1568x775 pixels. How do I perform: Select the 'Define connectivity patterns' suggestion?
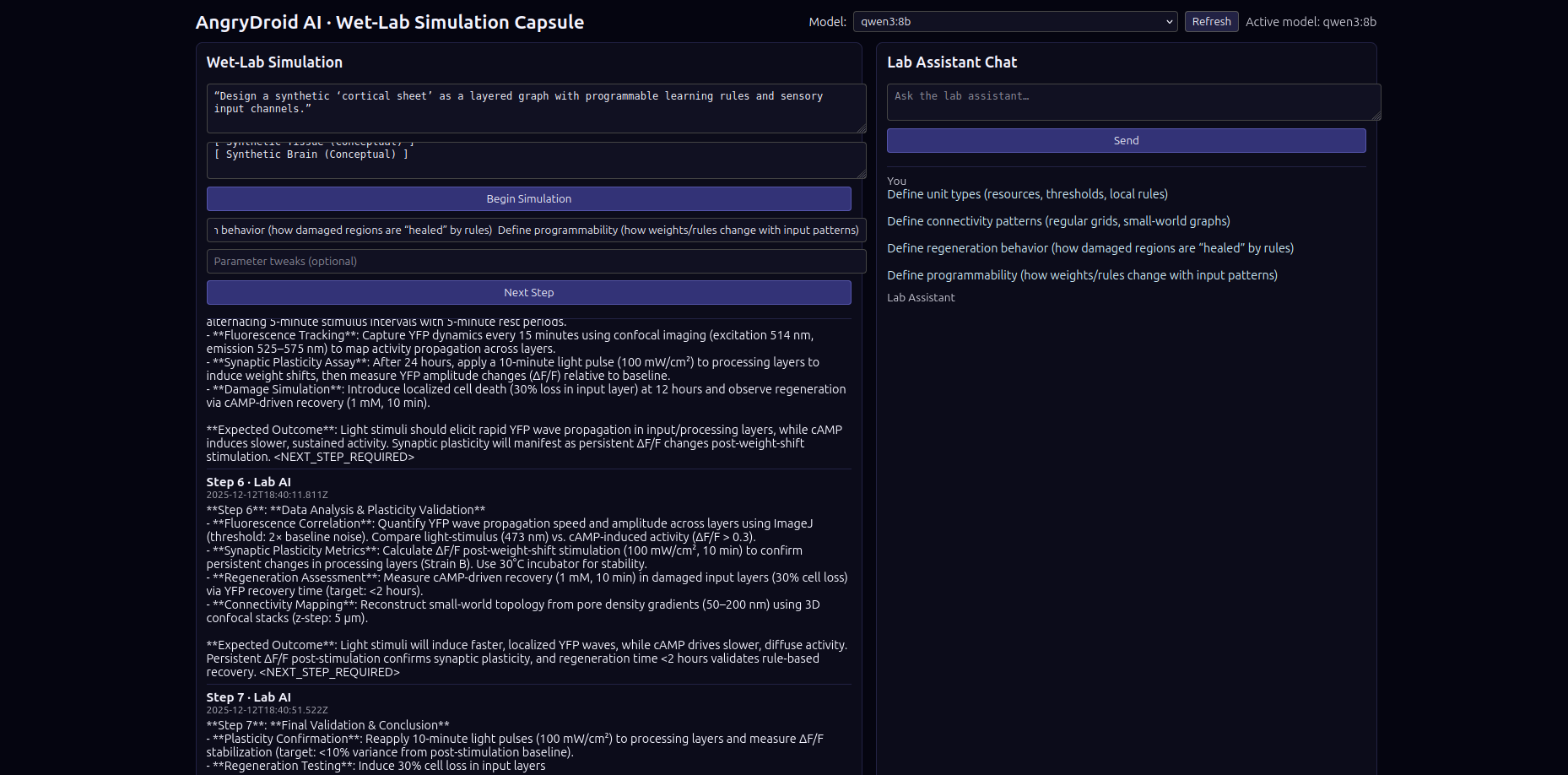coord(1057,220)
